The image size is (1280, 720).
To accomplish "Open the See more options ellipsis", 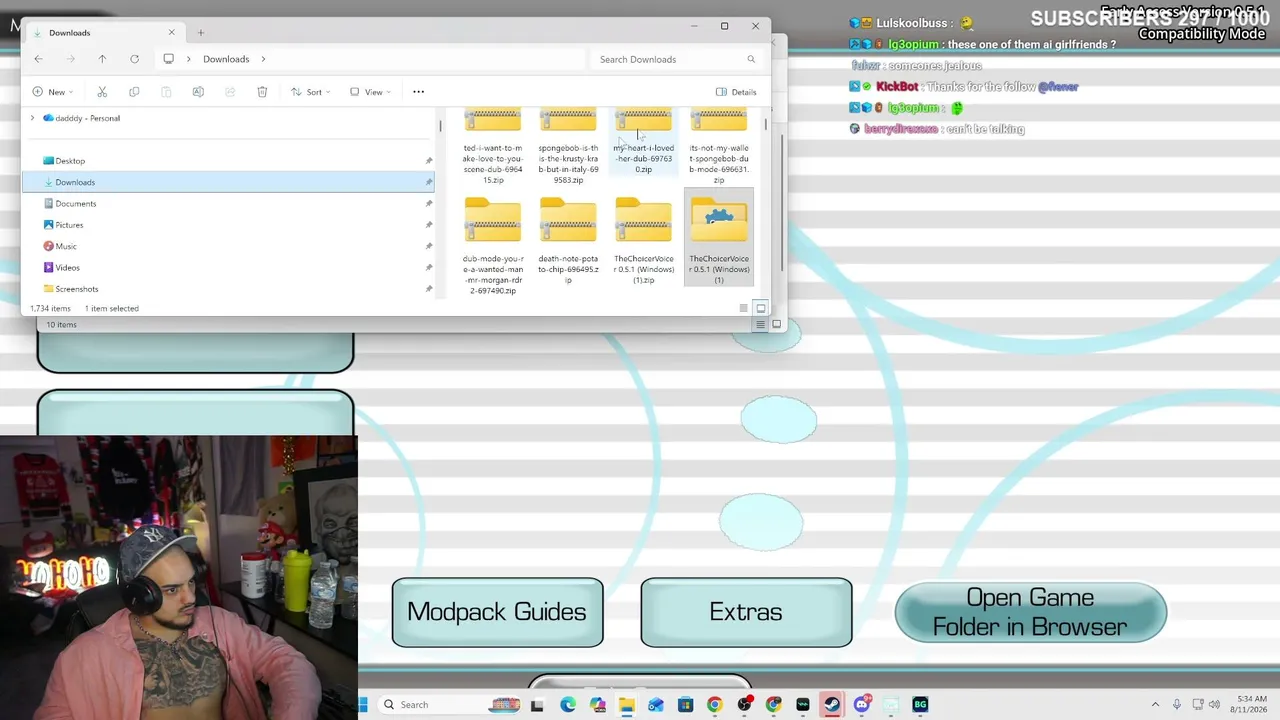I will [x=418, y=92].
